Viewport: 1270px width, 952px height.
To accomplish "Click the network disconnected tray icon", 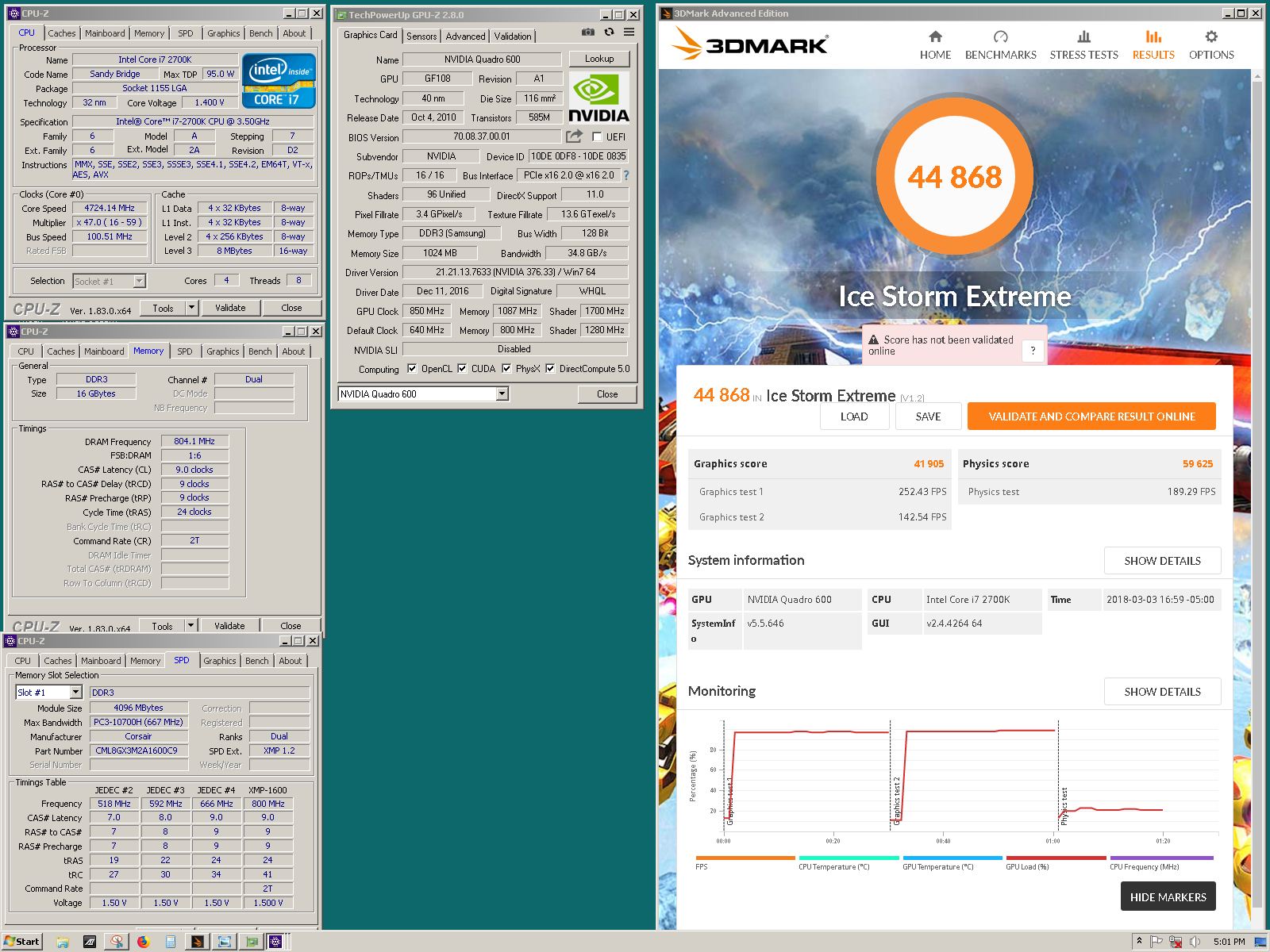I will click(x=1175, y=942).
